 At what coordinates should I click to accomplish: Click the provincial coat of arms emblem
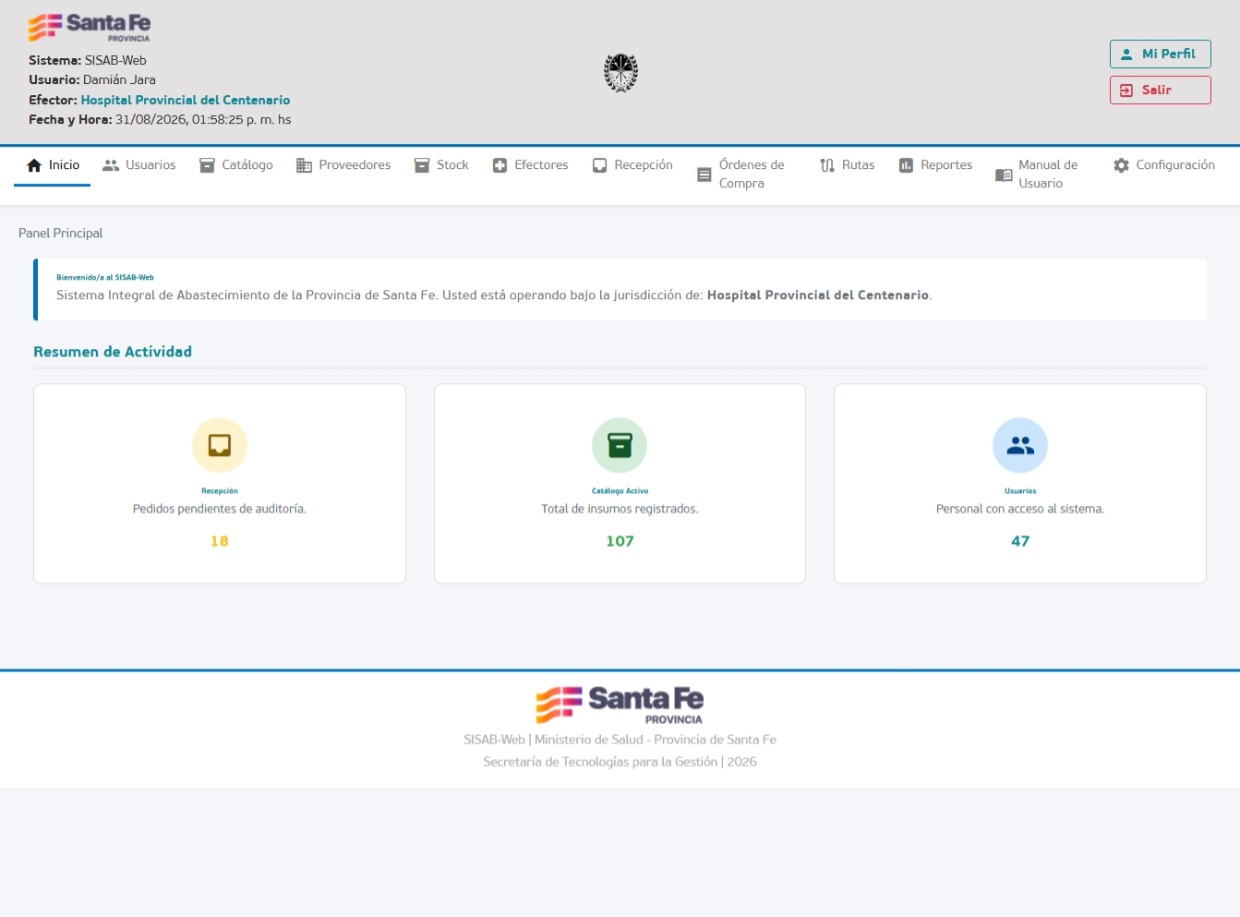point(621,73)
